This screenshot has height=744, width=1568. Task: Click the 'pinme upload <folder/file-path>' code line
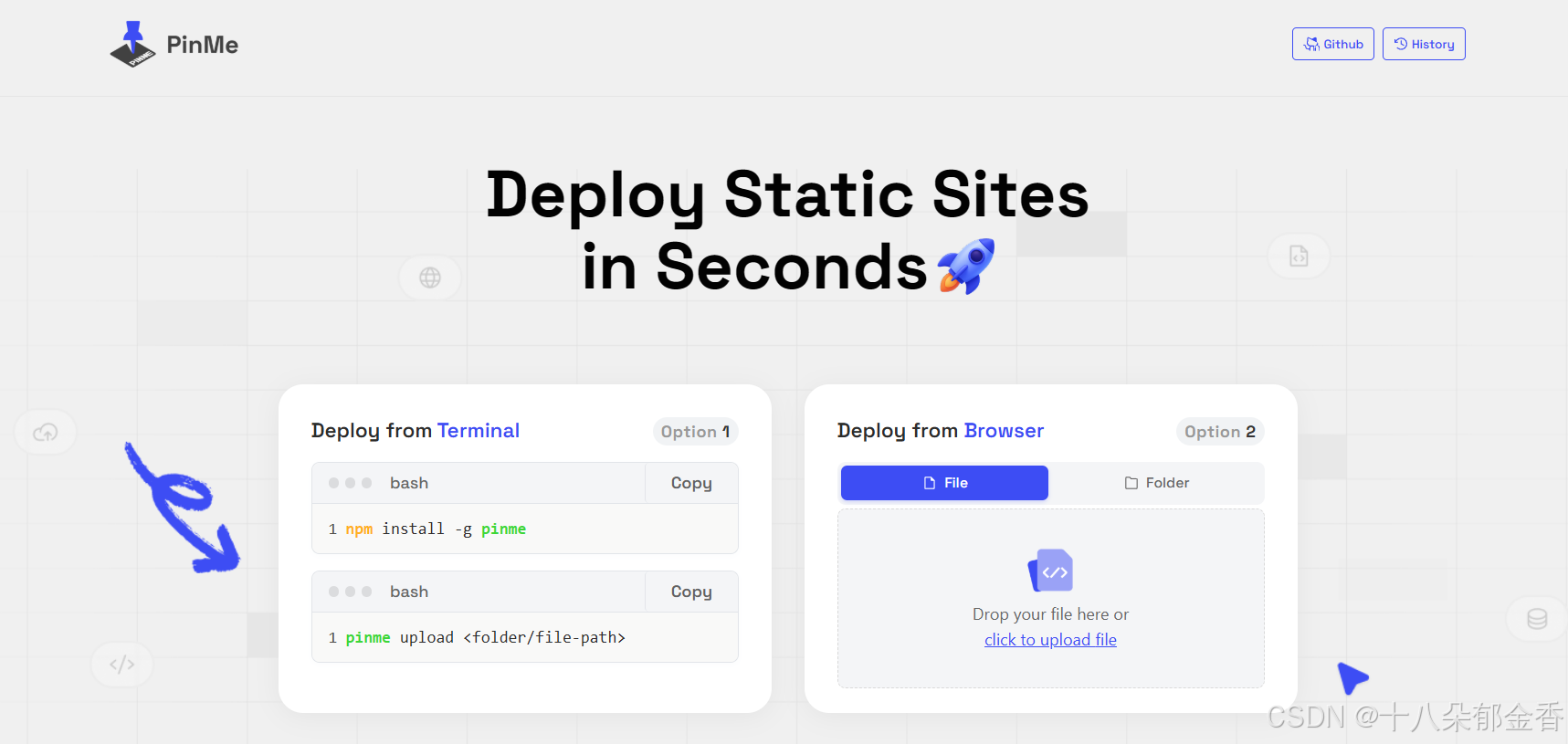pos(525,637)
